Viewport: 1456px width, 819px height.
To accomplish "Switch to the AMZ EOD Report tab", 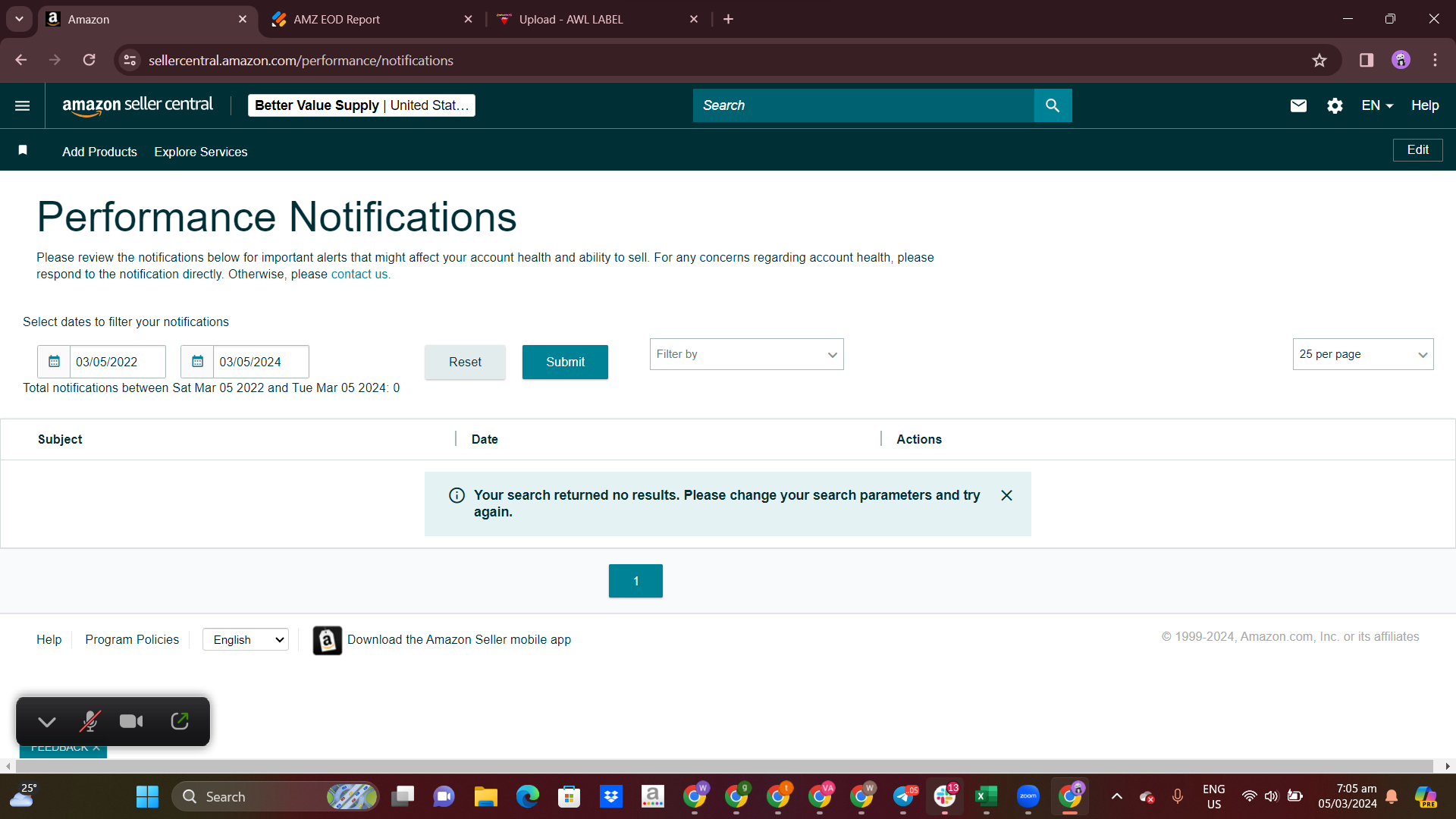I will (372, 19).
